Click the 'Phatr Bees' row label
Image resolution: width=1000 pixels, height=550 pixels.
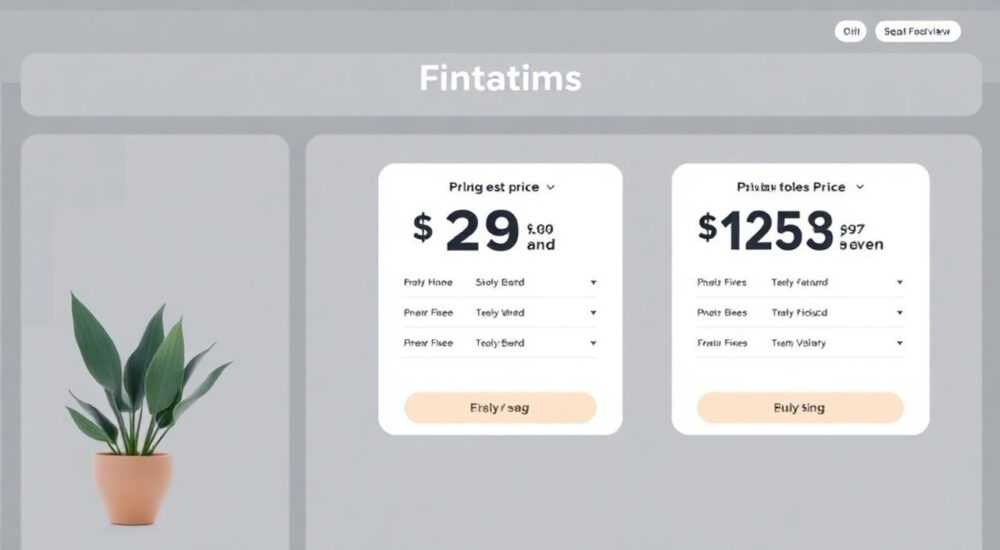722,313
